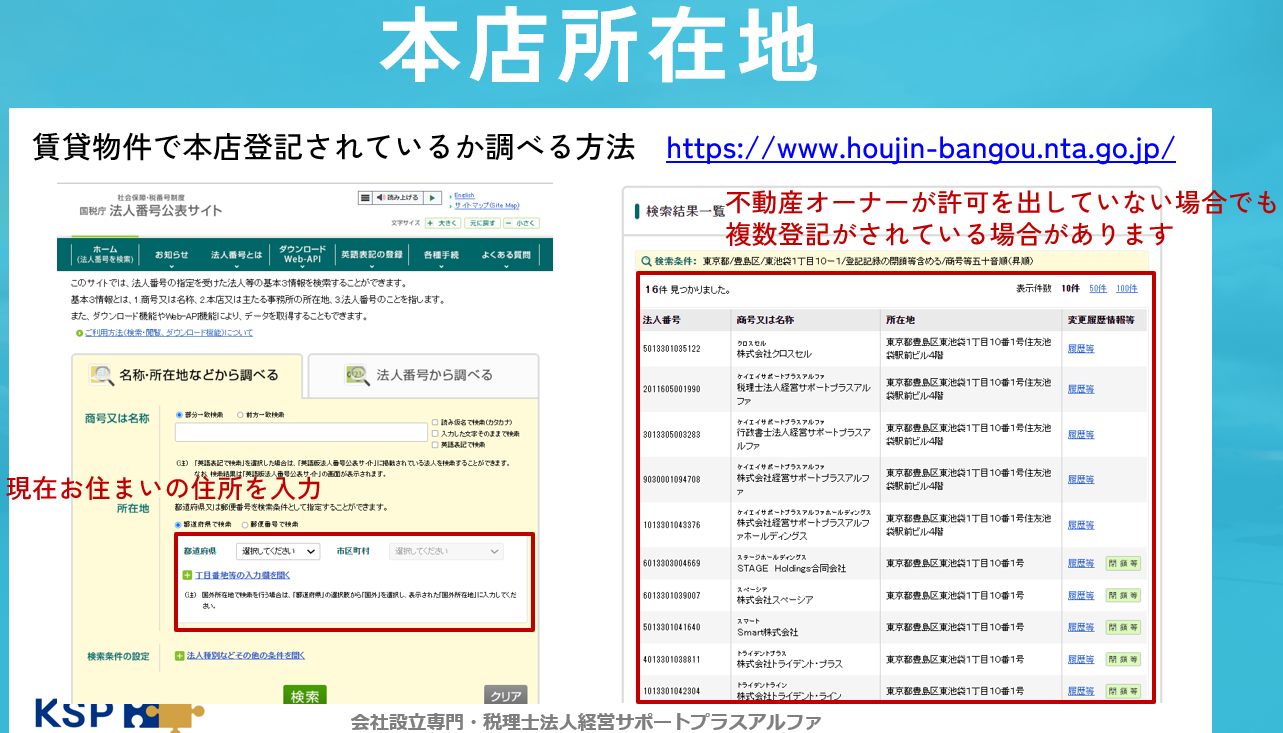Select 10件 display count

click(1070, 288)
